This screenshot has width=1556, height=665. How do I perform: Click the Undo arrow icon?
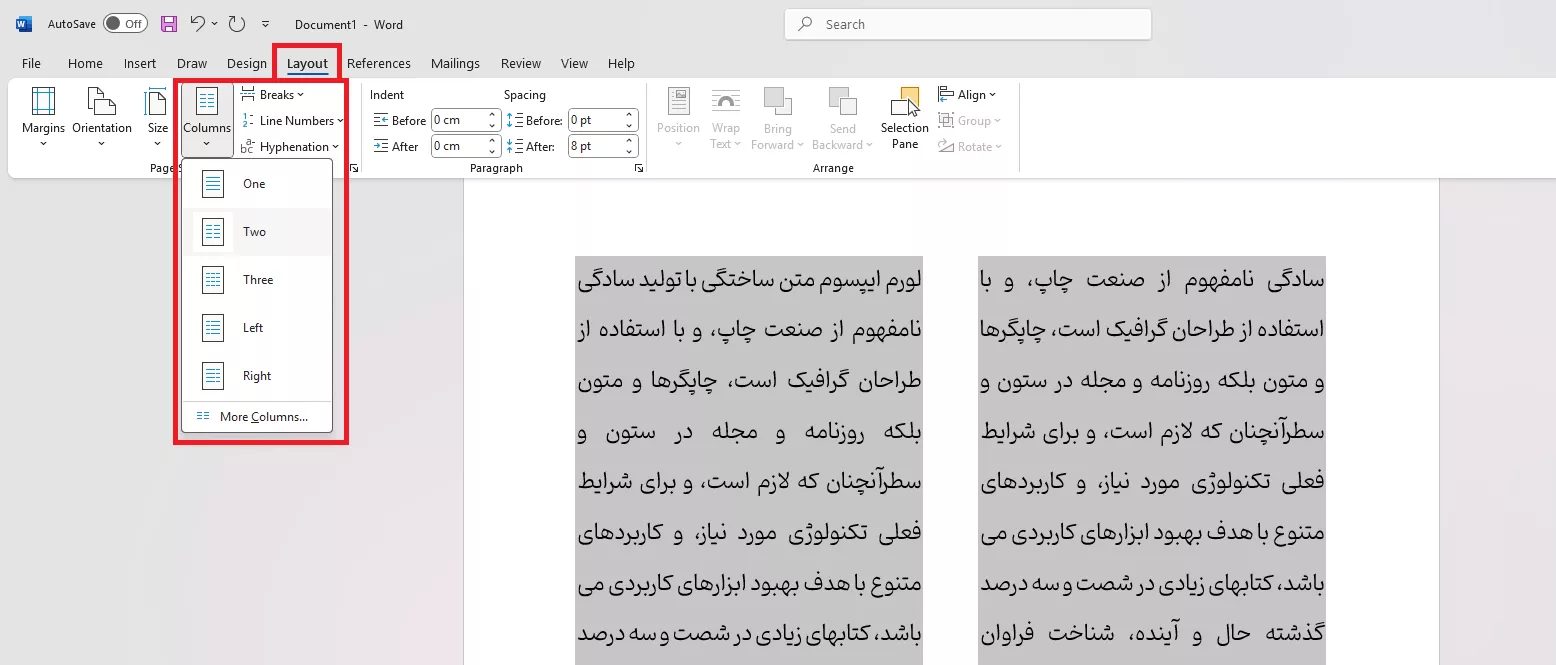198,24
